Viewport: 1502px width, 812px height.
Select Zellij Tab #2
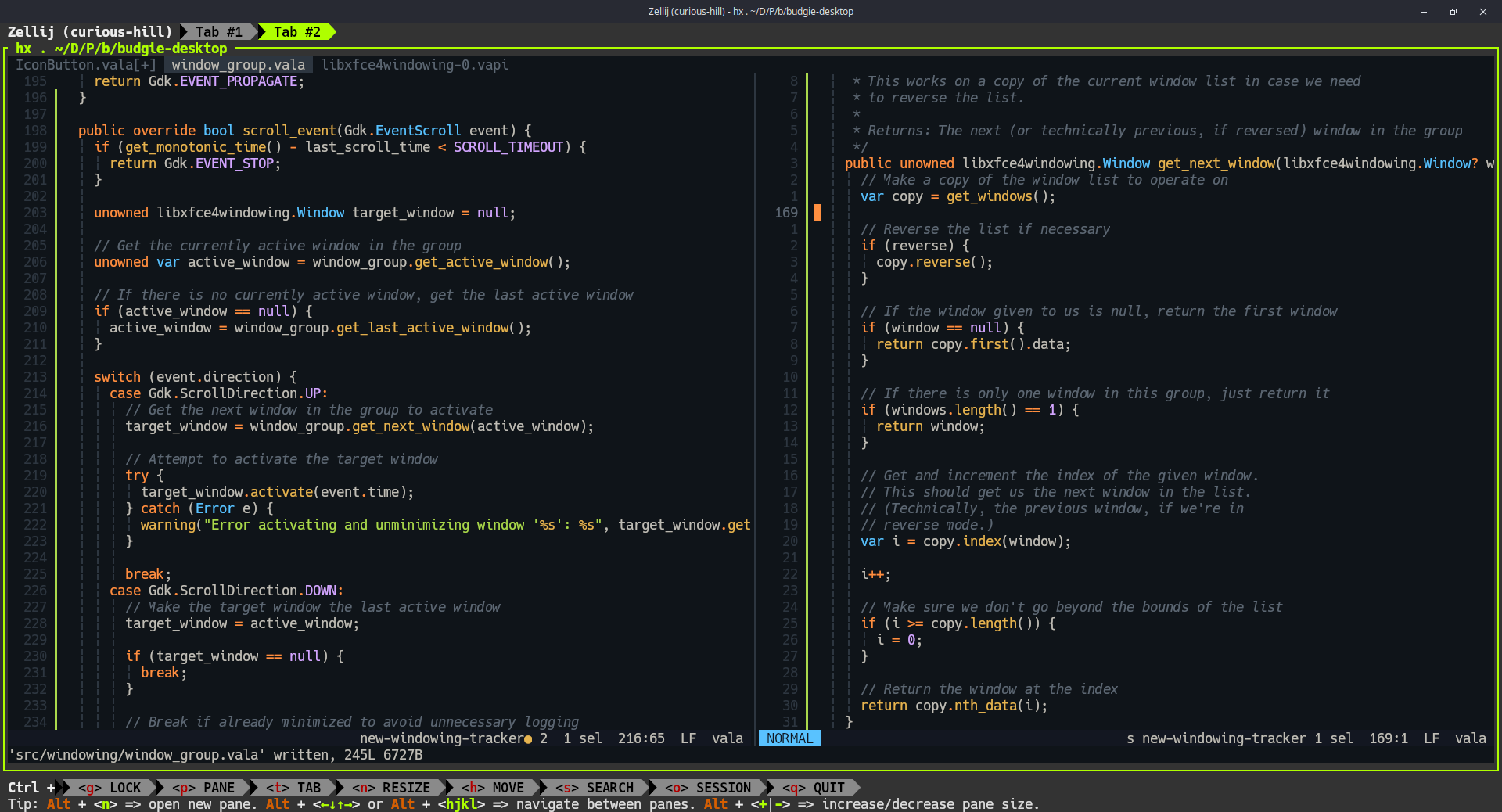(296, 32)
